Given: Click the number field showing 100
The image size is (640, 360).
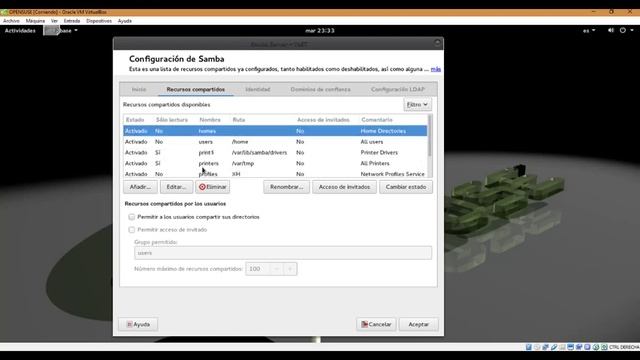Looking at the screenshot, I should point(258,269).
